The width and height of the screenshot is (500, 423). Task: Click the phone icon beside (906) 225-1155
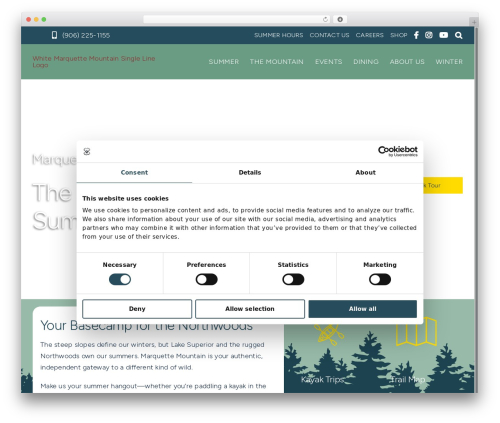pyautogui.click(x=54, y=35)
